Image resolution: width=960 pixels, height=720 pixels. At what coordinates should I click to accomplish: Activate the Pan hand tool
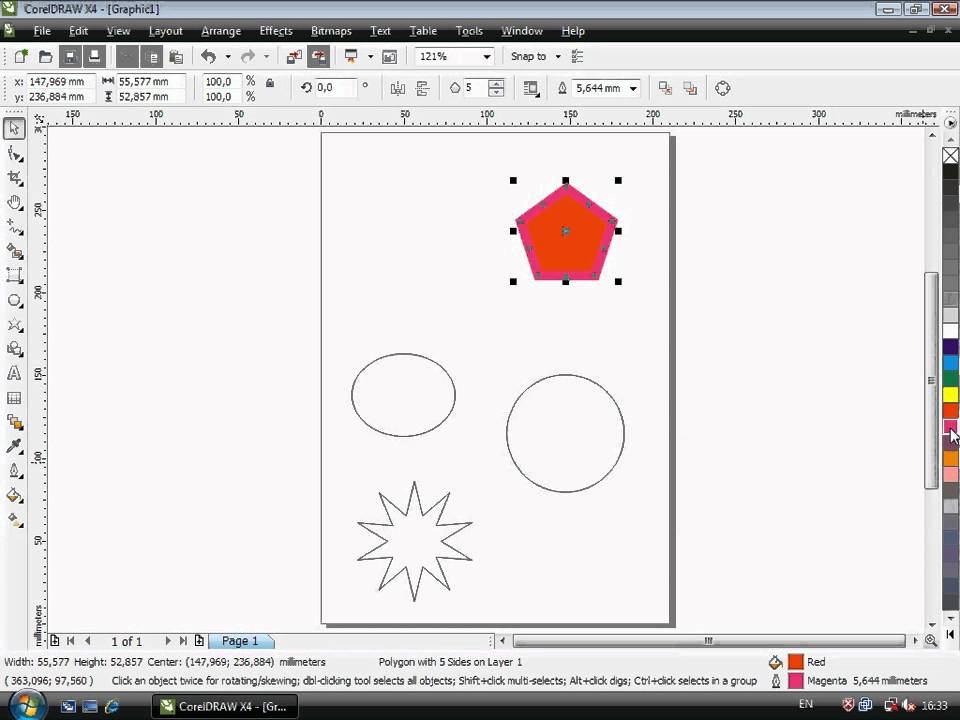[x=14, y=202]
